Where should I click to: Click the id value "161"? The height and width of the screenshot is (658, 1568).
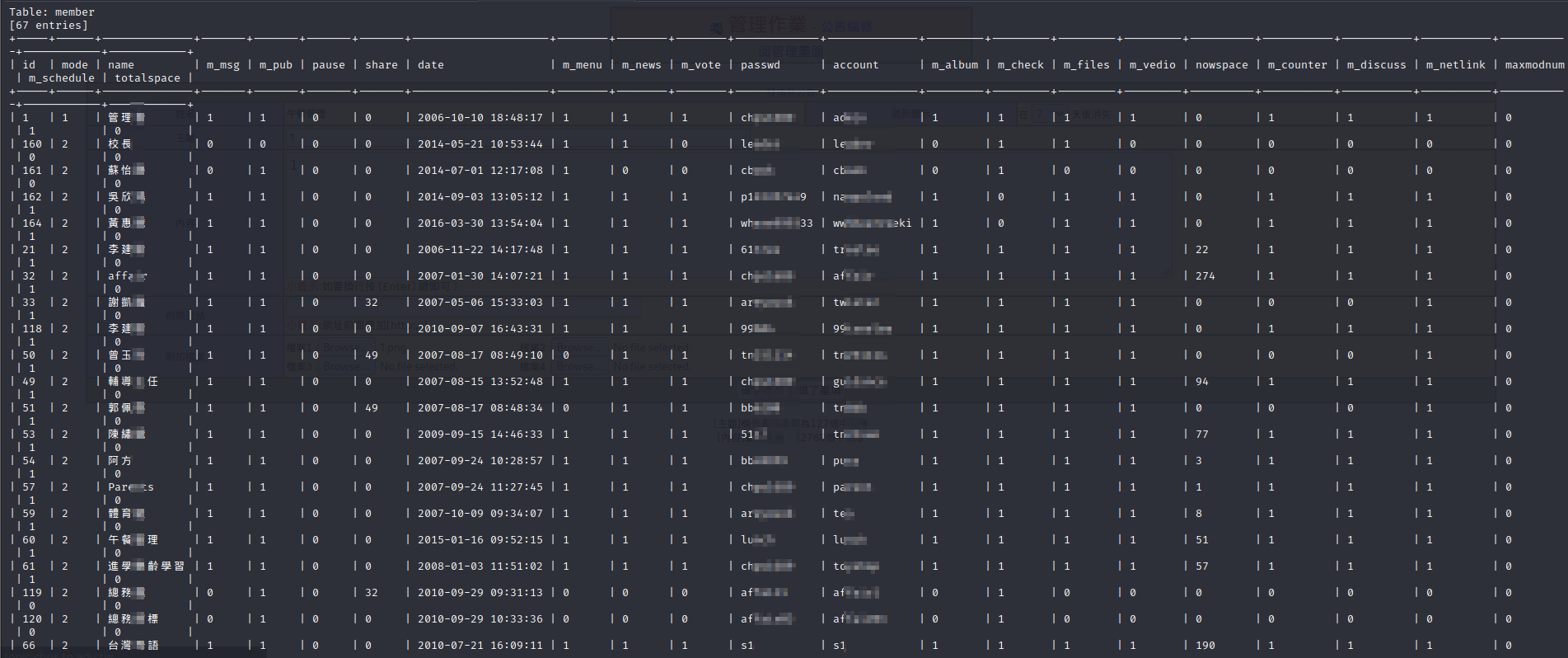32,171
